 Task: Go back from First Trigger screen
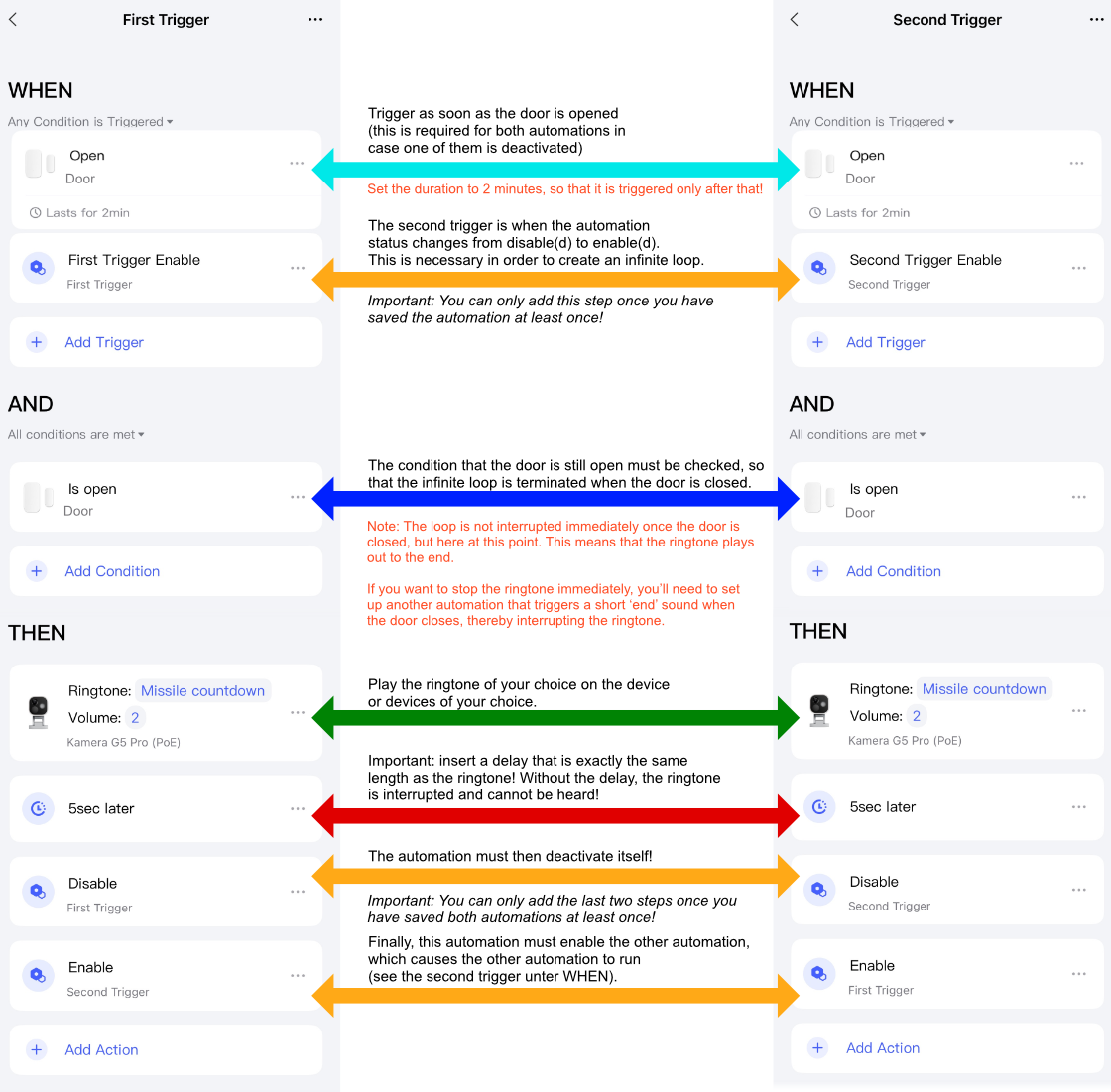click(x=13, y=20)
